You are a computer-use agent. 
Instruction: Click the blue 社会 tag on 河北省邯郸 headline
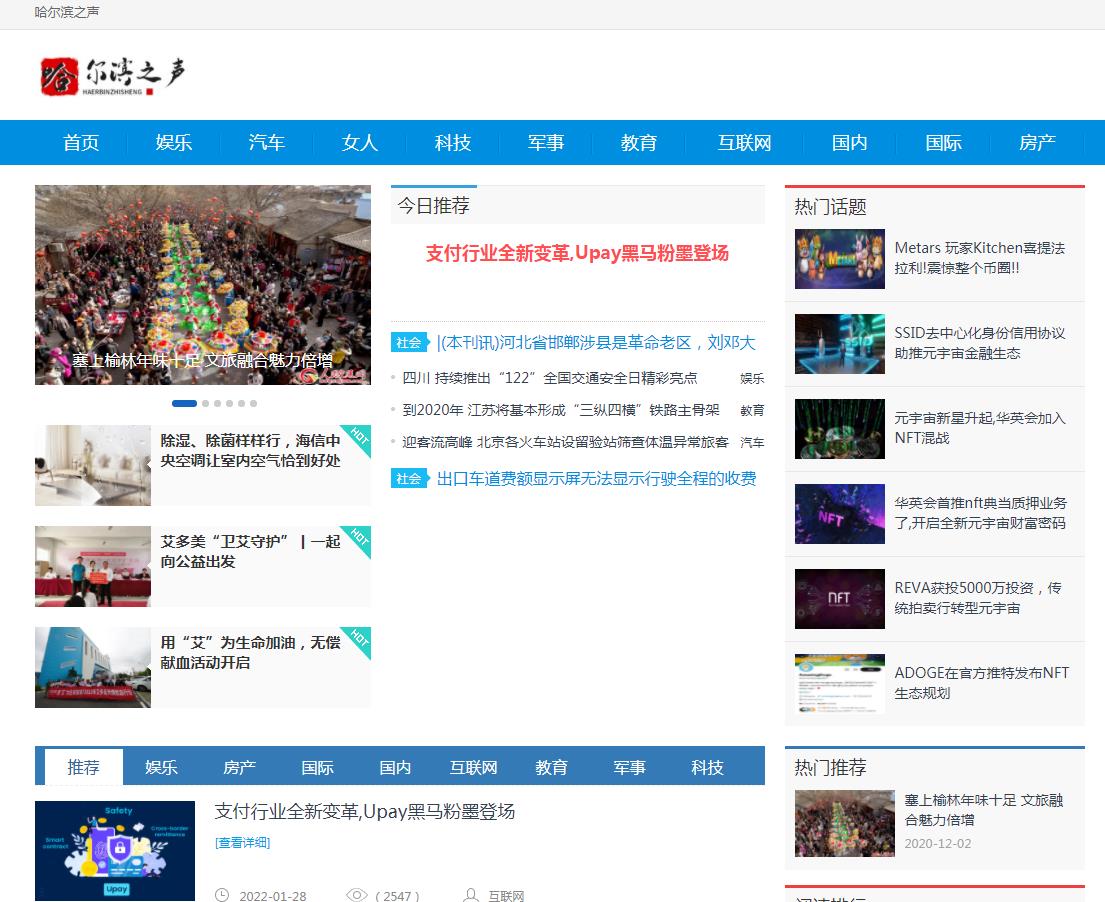[409, 342]
